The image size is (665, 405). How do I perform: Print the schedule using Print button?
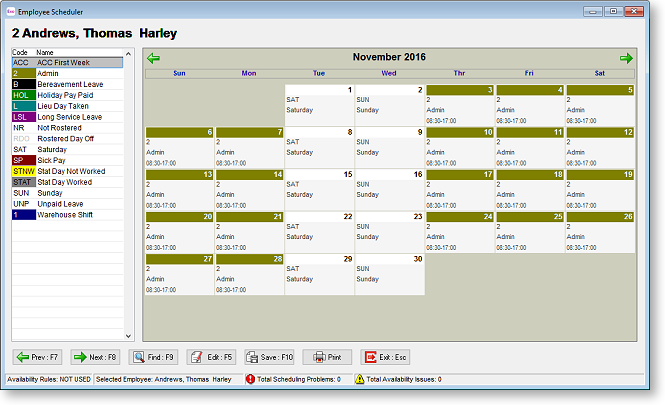click(328, 356)
